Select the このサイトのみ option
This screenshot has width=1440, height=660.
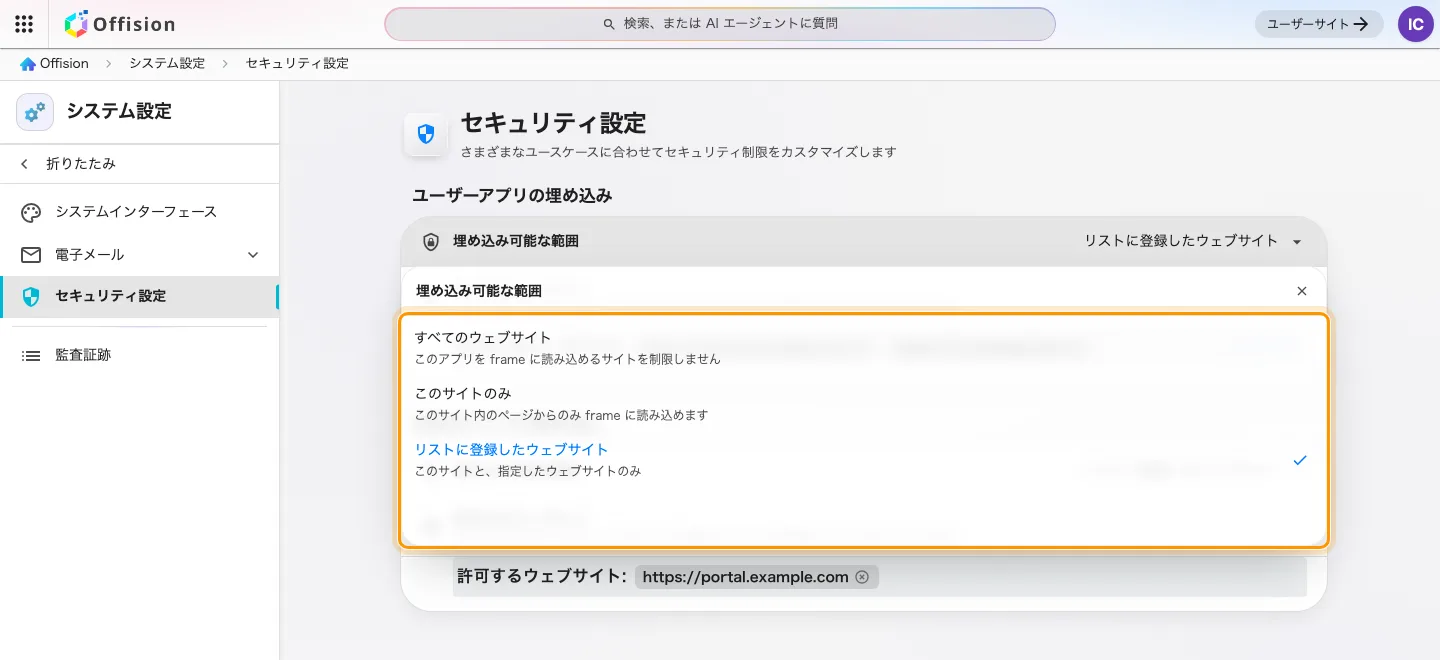864,403
